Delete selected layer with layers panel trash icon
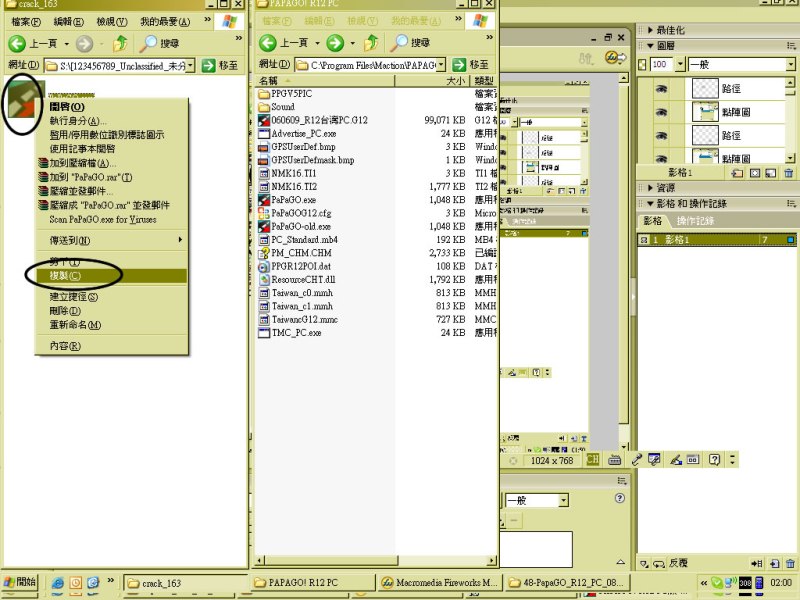800x600 pixels. (788, 173)
